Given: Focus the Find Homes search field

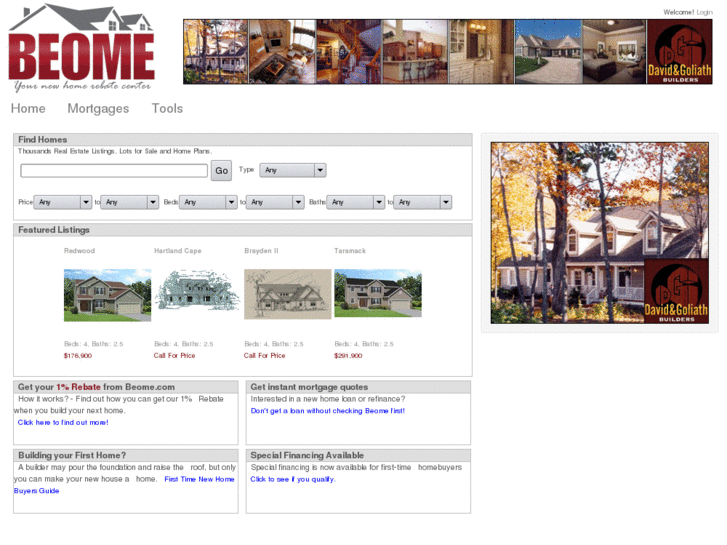Looking at the screenshot, I should pos(114,171).
